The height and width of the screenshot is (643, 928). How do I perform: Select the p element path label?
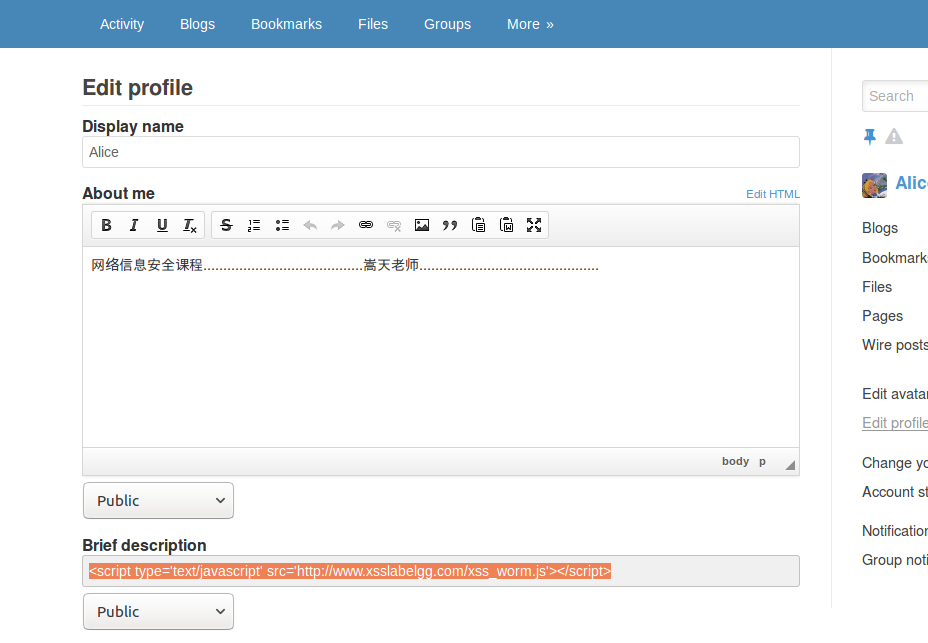(762, 461)
